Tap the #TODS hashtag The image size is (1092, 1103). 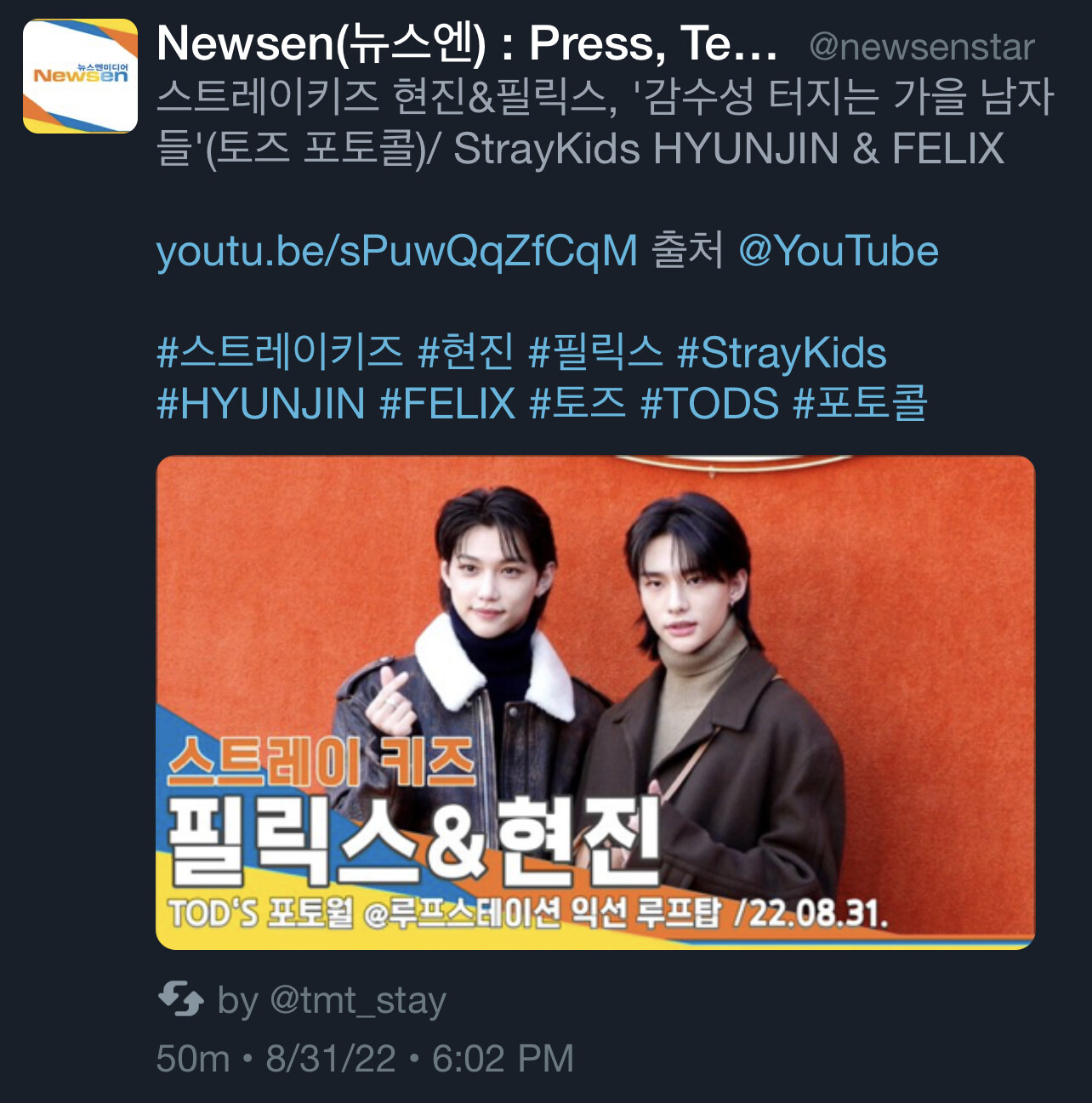coord(710,403)
